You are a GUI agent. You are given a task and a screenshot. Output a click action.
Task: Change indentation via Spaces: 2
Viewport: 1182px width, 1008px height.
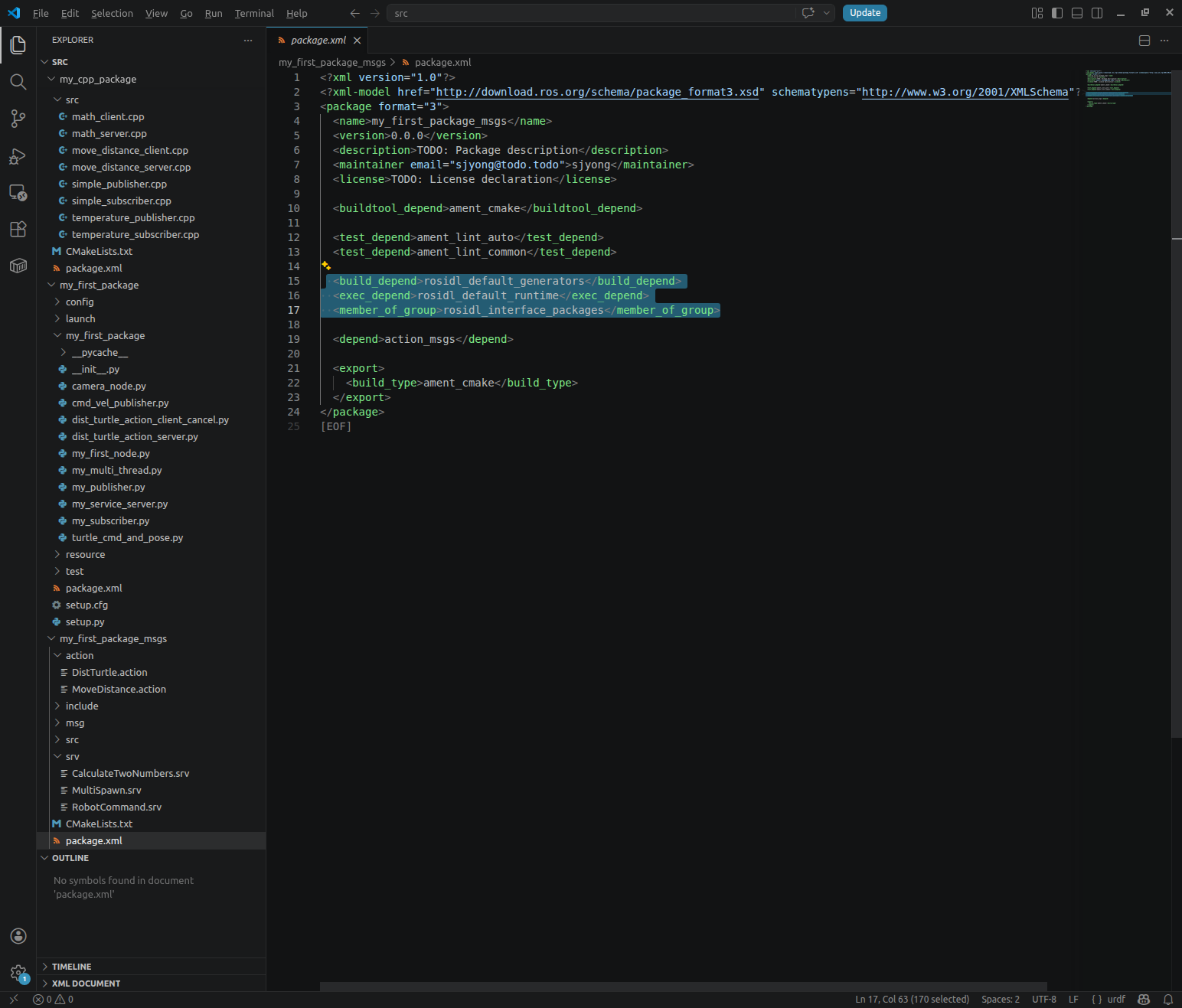(x=1000, y=999)
